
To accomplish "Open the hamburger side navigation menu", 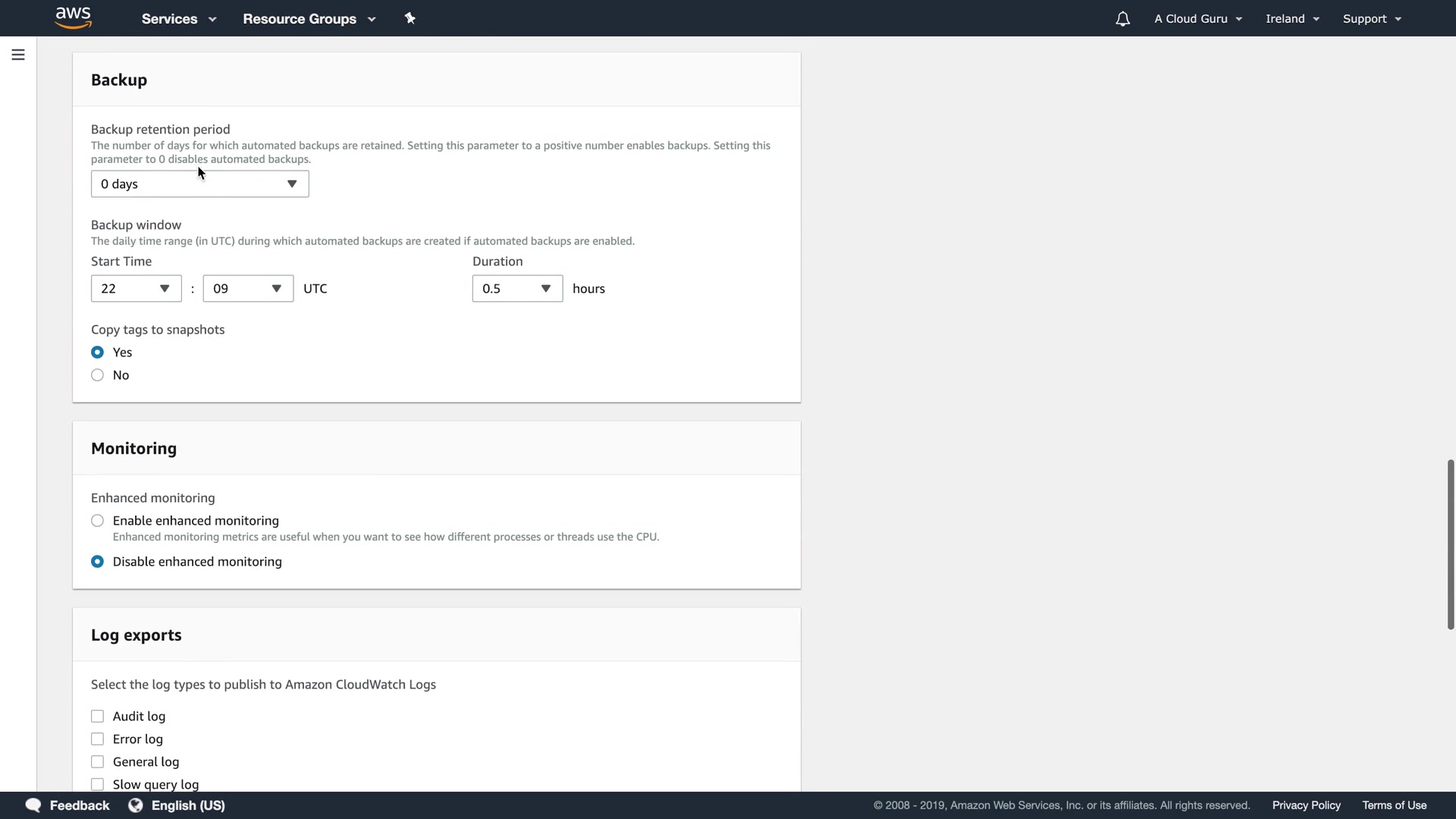I will click(18, 55).
